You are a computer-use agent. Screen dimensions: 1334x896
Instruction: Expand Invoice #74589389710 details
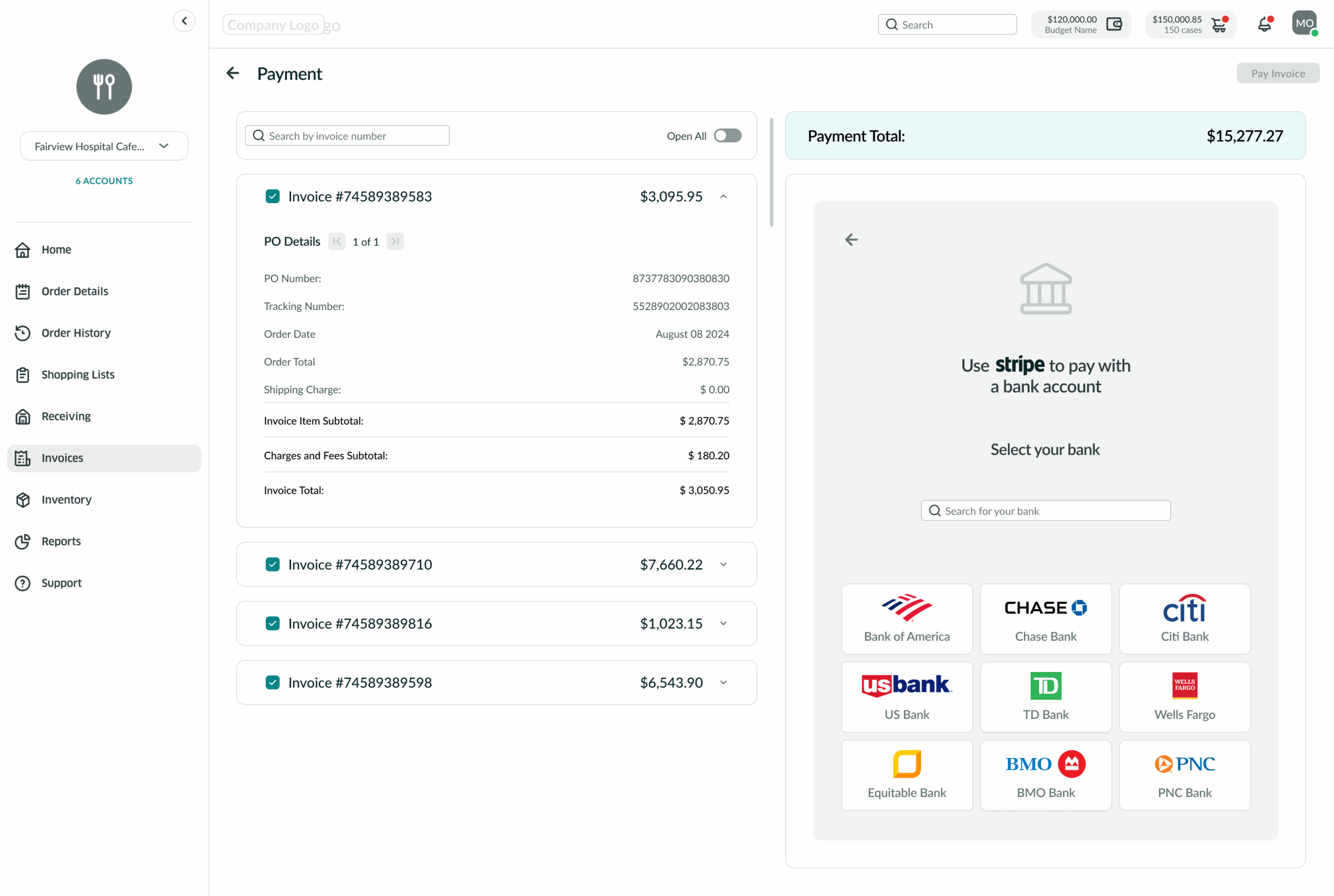click(723, 565)
